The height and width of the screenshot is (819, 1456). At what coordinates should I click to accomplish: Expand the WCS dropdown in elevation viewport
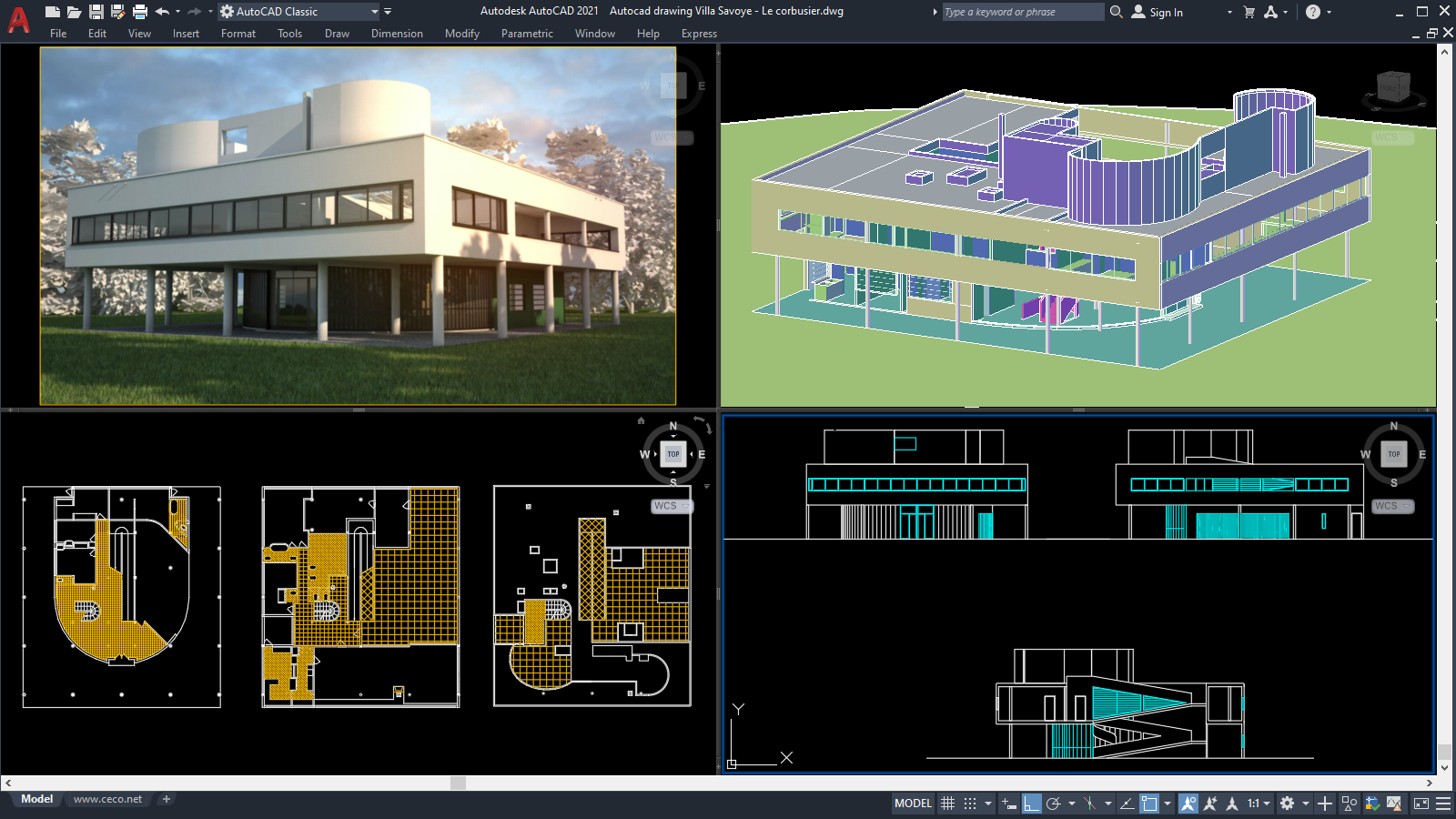click(x=1406, y=506)
